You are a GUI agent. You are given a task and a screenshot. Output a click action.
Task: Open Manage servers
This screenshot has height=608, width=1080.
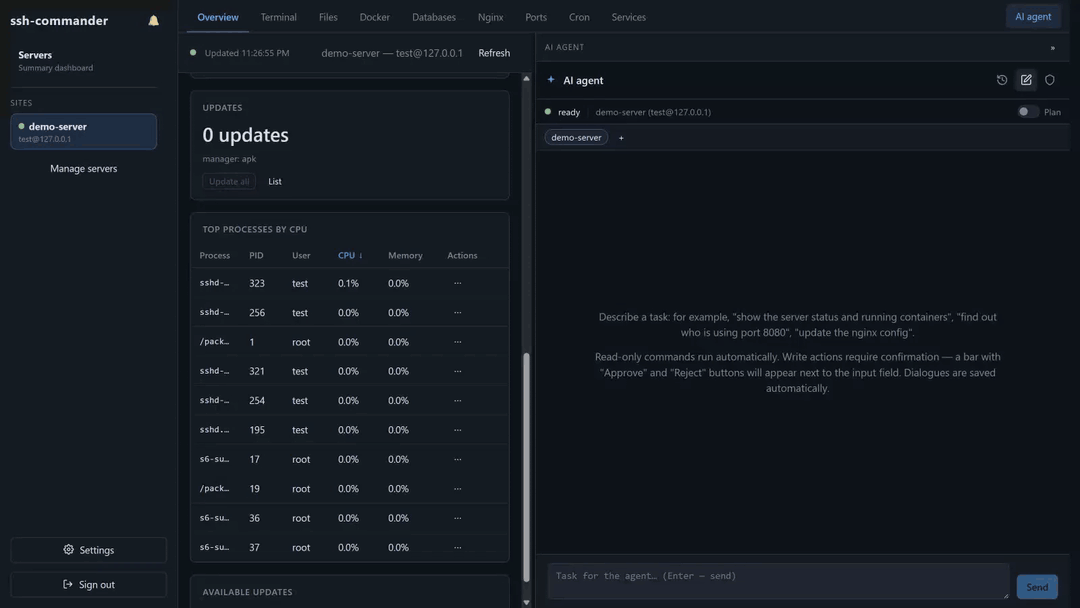click(x=83, y=169)
